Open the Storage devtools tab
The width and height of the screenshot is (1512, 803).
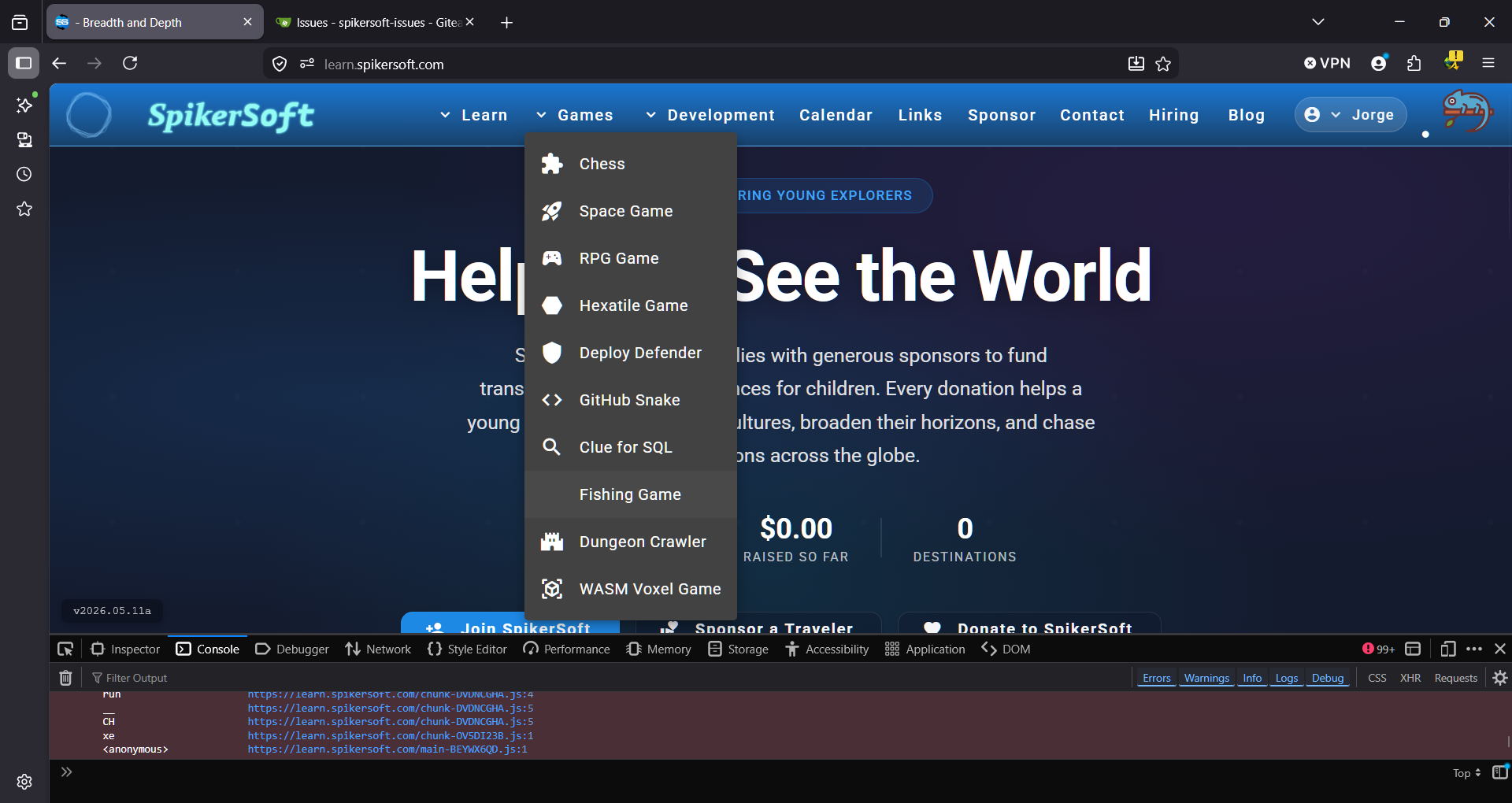point(738,649)
